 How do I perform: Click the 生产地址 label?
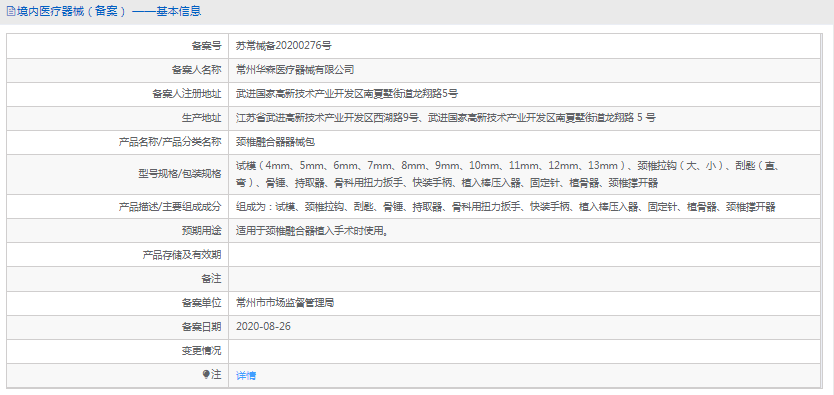(202, 118)
